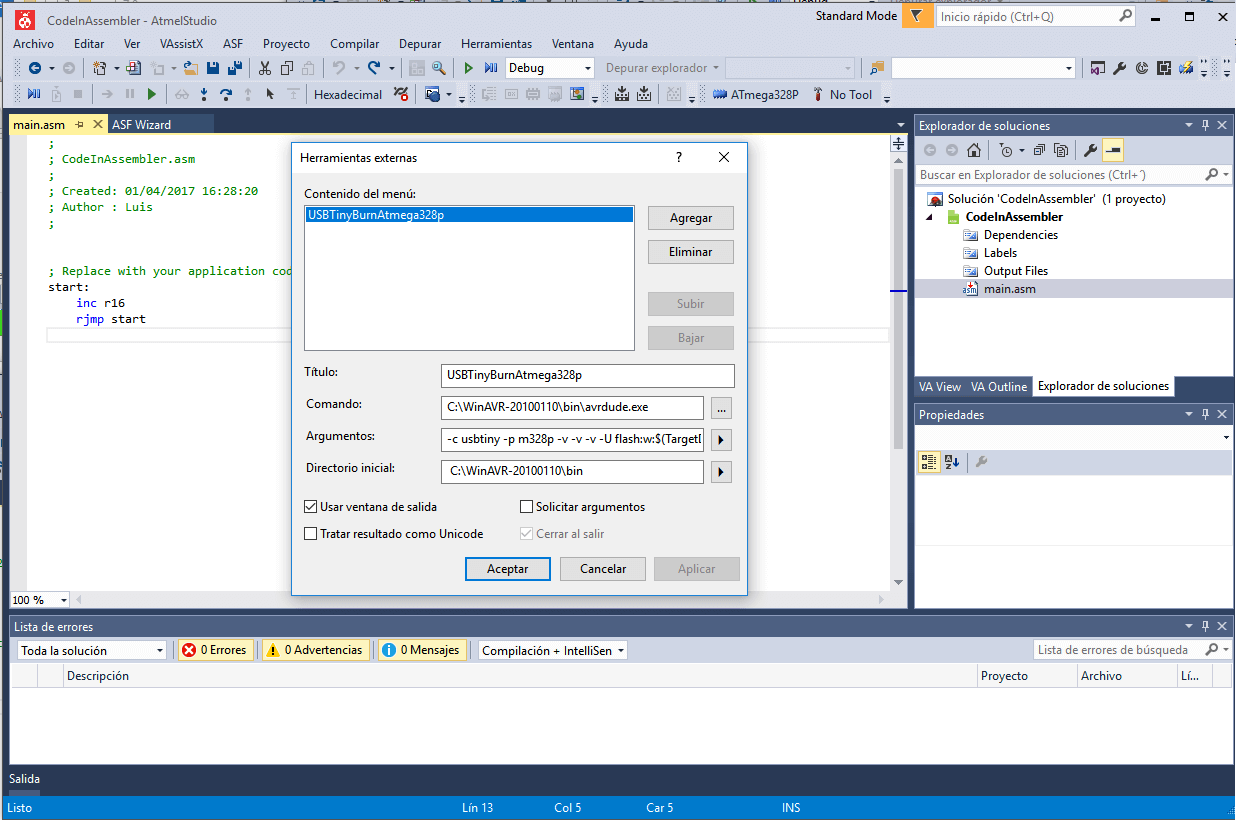Click the Agregar button
1236x820 pixels.
pyautogui.click(x=691, y=218)
